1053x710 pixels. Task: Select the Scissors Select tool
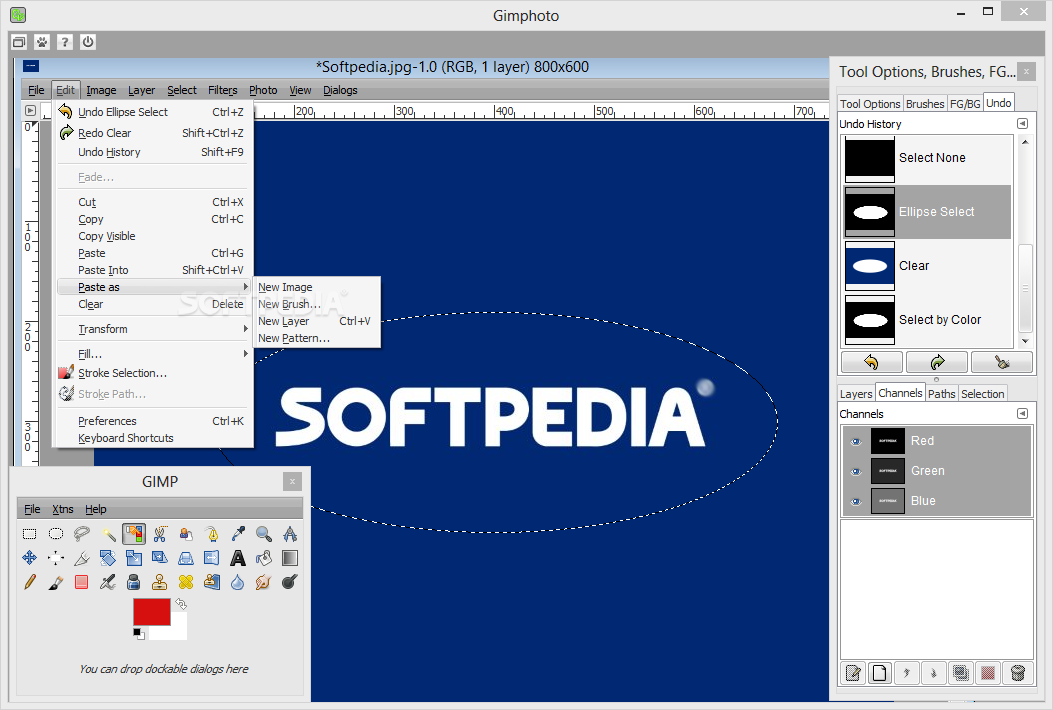pyautogui.click(x=160, y=535)
